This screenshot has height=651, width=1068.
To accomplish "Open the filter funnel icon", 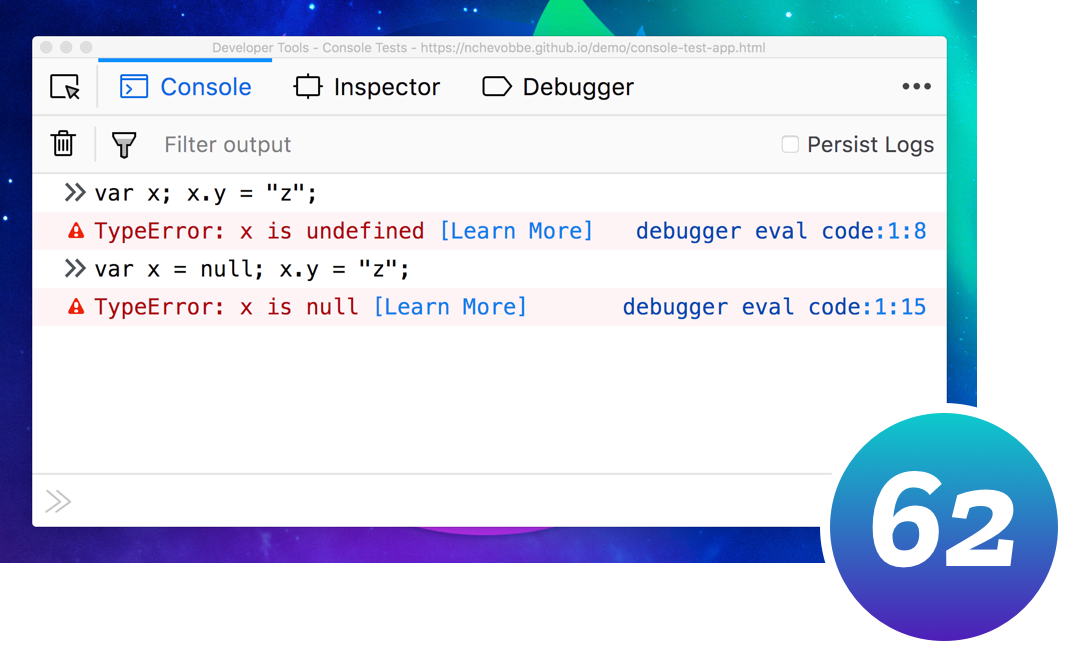I will pos(123,144).
